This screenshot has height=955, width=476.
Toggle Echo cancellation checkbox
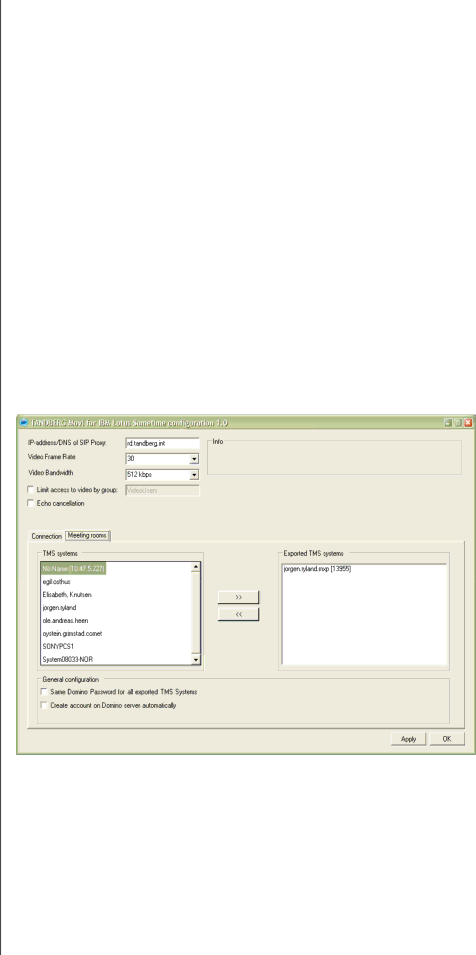click(31, 504)
